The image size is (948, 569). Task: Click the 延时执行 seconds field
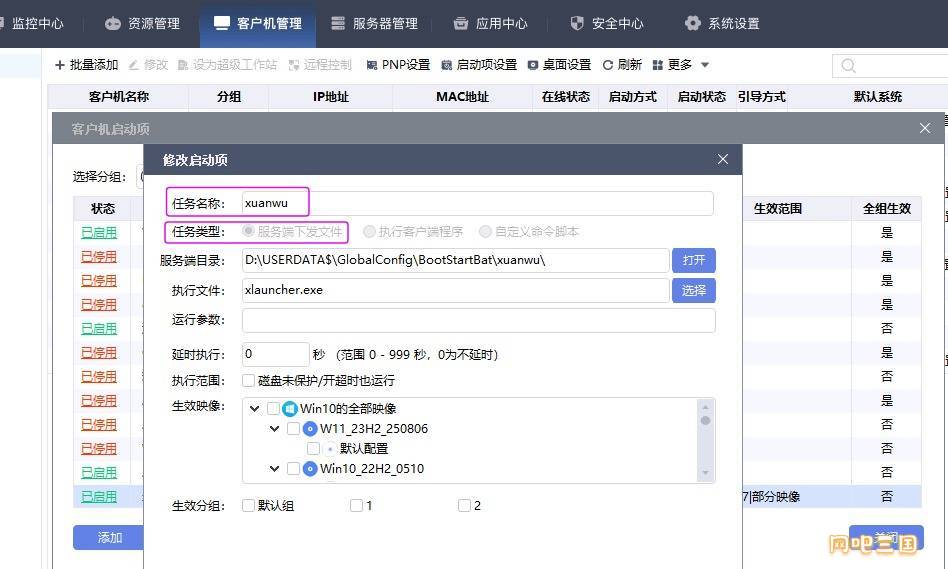(276, 354)
